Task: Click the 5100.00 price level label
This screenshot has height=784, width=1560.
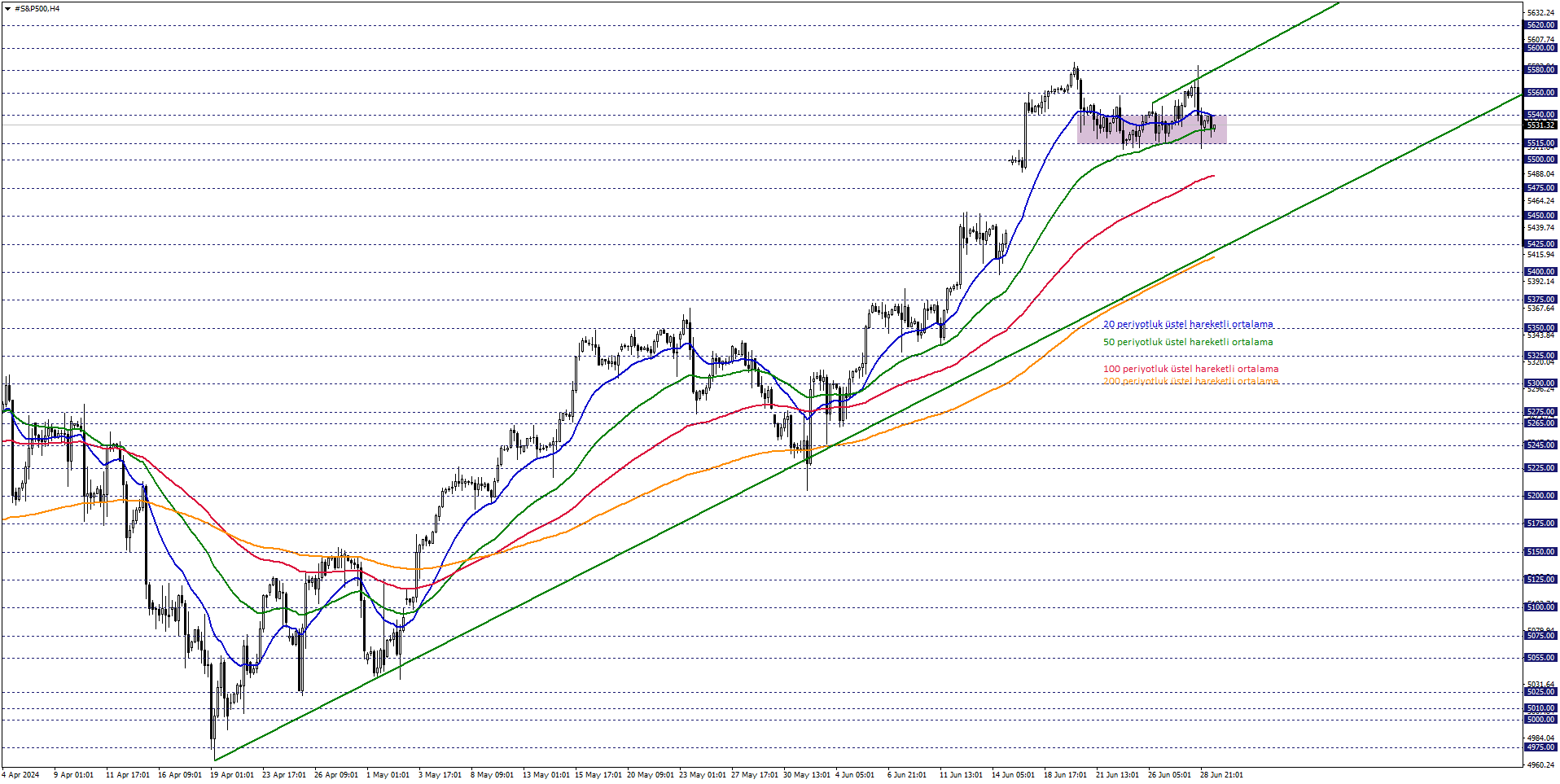Action: [1540, 607]
